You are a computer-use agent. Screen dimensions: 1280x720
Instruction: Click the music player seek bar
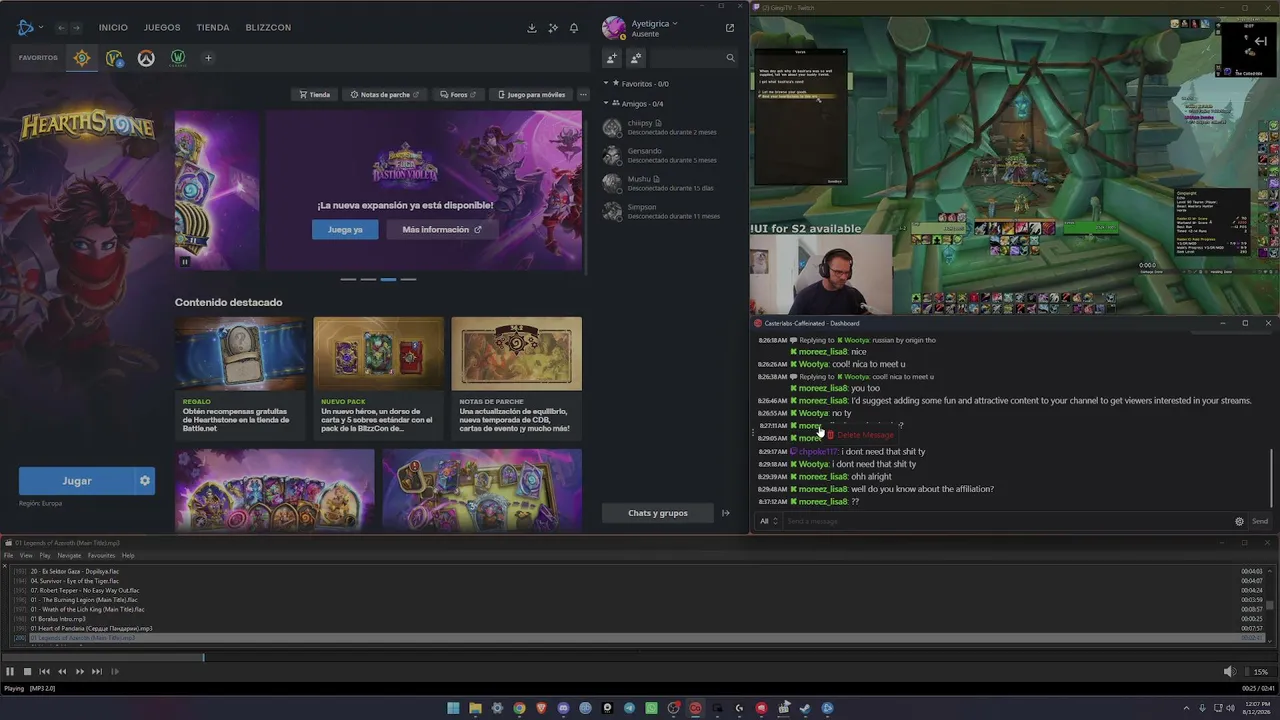pyautogui.click(x=640, y=657)
